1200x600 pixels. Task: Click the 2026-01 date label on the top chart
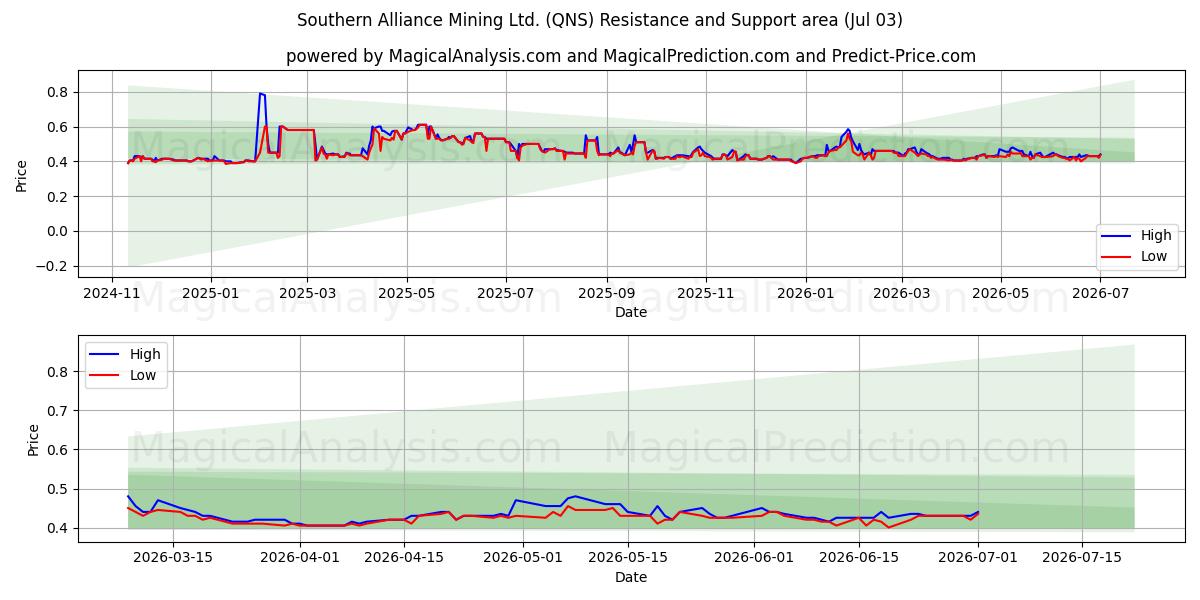click(x=805, y=293)
